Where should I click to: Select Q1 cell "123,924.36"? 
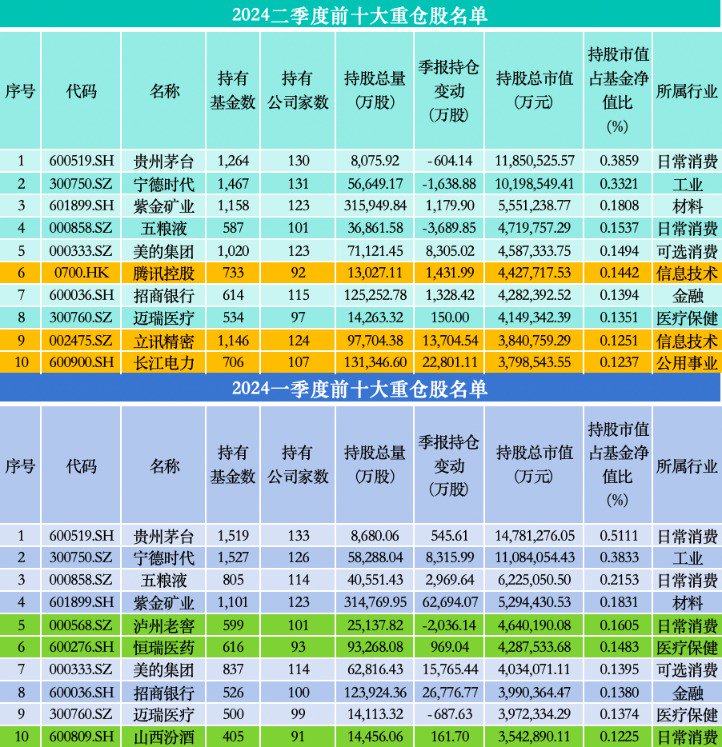pos(375,693)
